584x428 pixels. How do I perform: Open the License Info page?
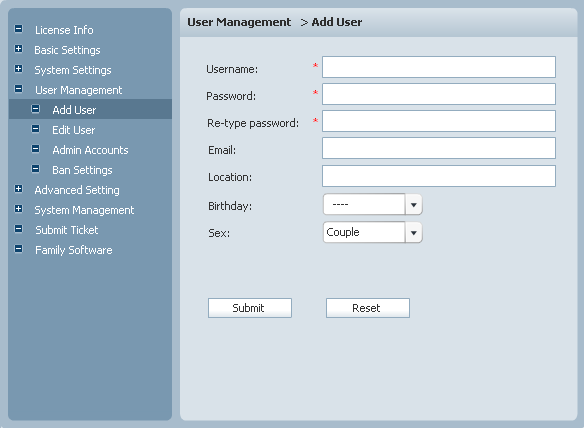click(x=64, y=30)
